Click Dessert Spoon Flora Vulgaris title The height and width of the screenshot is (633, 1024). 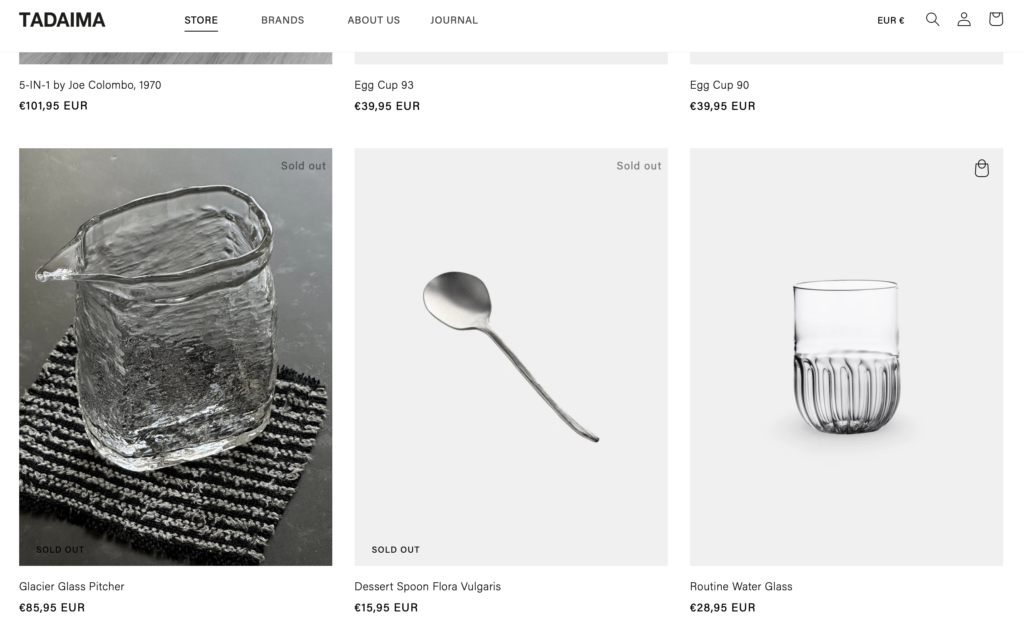click(x=427, y=586)
